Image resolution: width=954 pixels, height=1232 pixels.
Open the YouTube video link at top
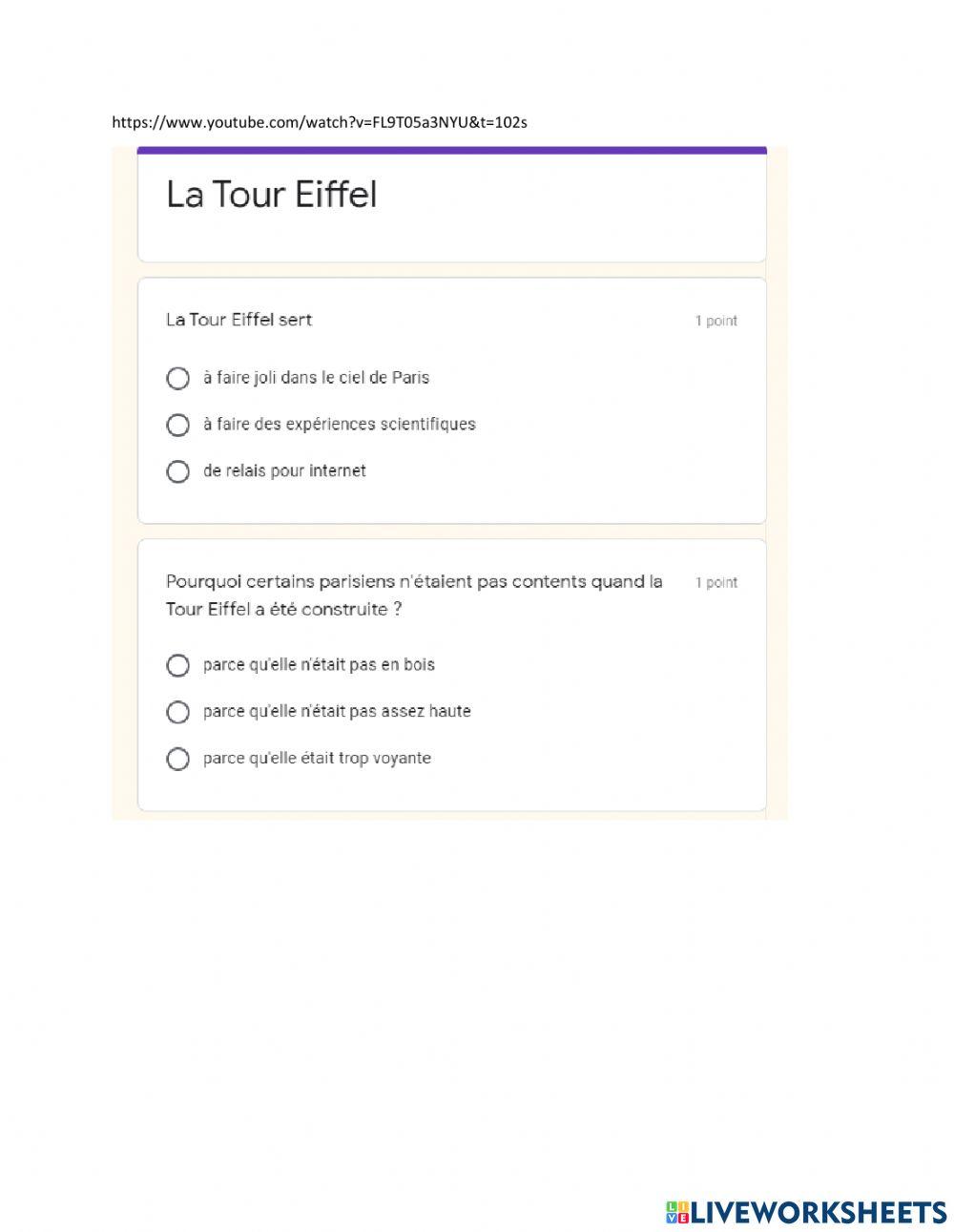click(319, 122)
